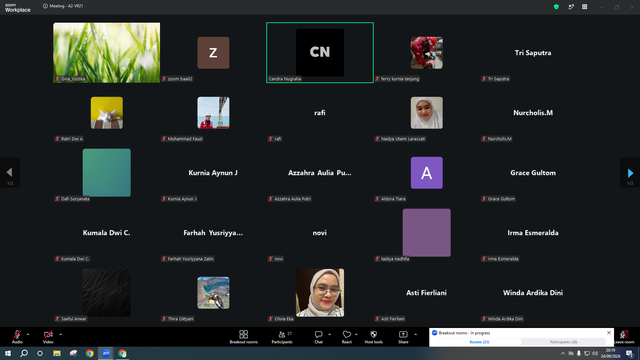This screenshot has height=360, width=640.
Task: Expand share options arrow next to Share
Action: (x=416, y=334)
